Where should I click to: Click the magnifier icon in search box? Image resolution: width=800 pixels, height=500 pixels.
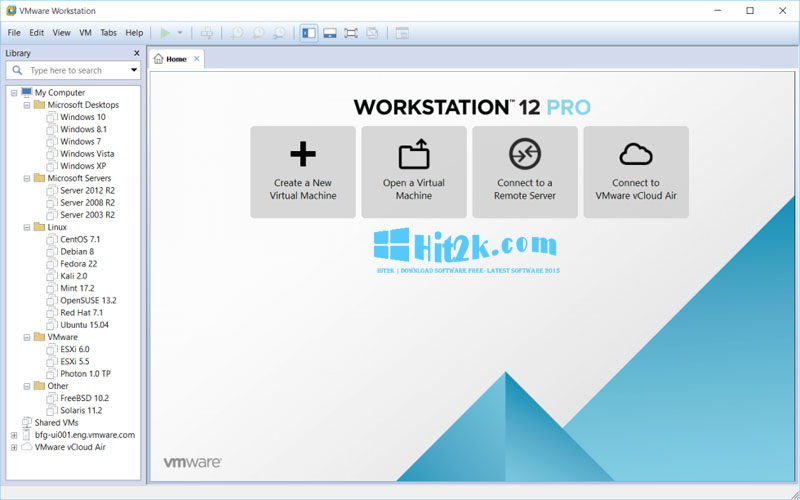17,70
